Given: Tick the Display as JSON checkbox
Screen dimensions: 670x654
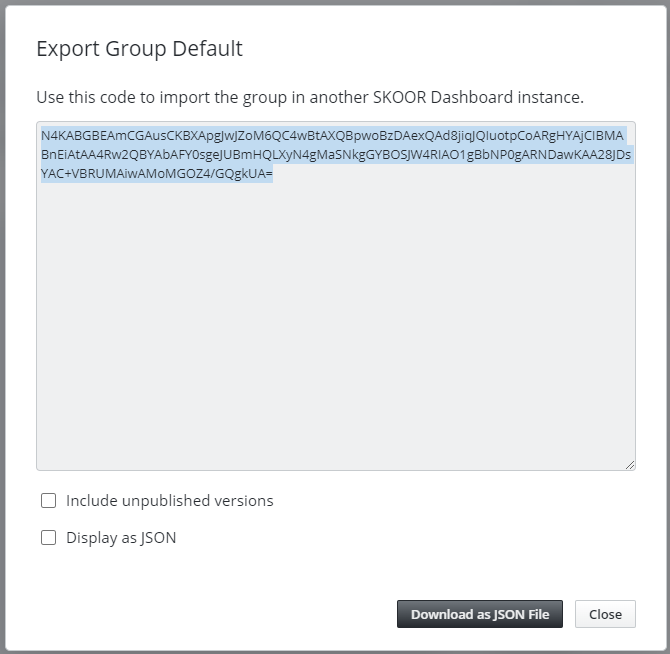Looking at the screenshot, I should coord(48,538).
